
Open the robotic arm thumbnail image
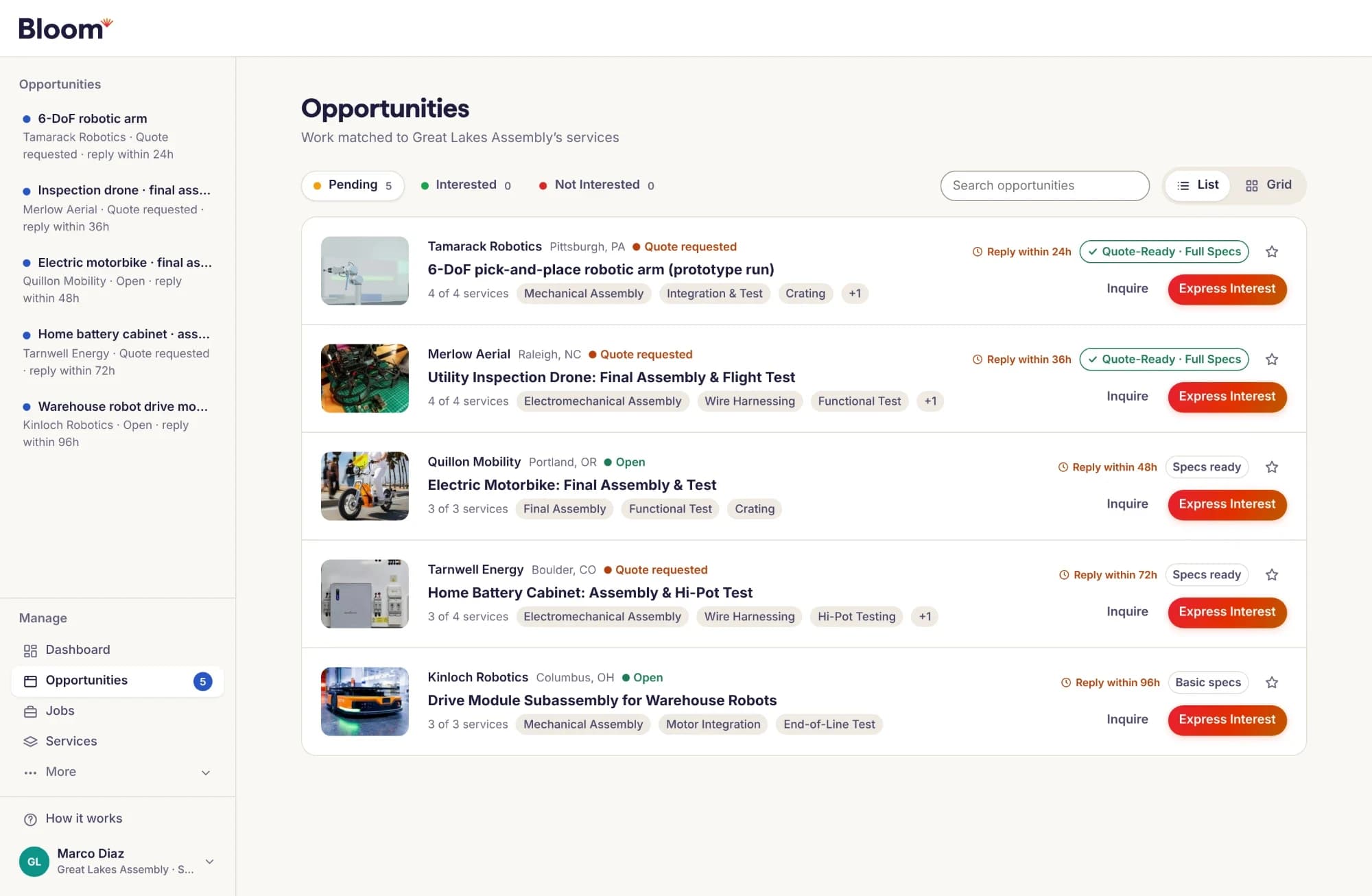(x=365, y=271)
